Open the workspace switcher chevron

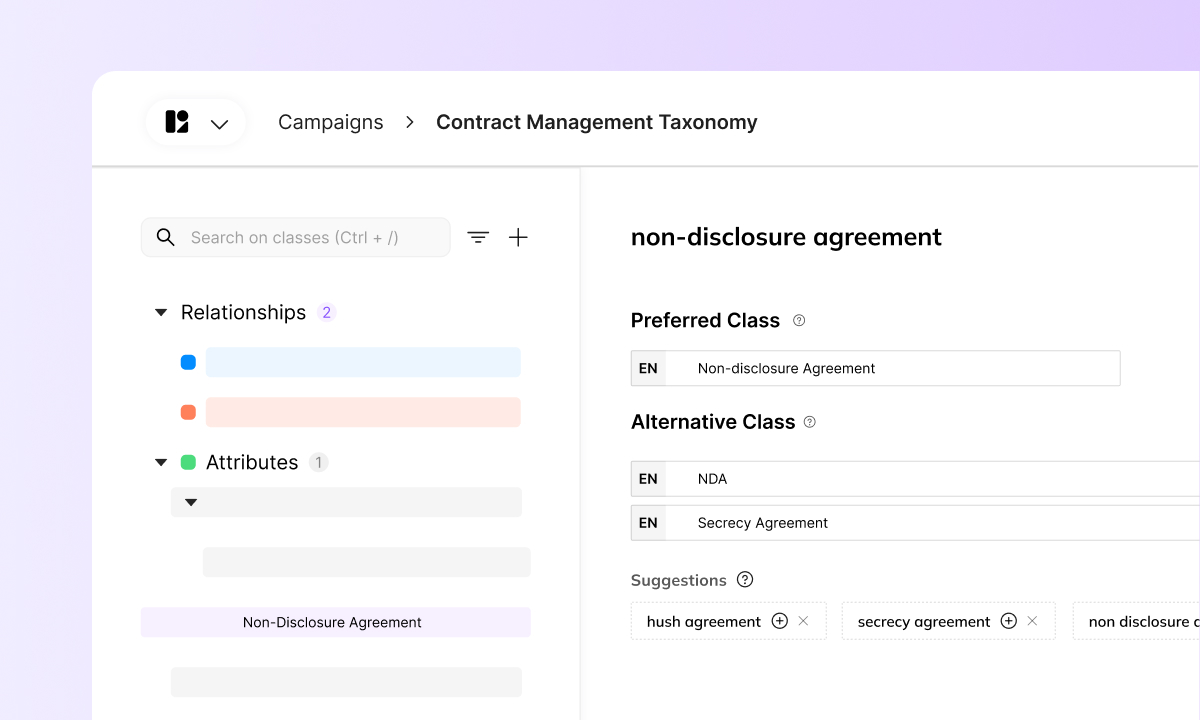pos(220,124)
